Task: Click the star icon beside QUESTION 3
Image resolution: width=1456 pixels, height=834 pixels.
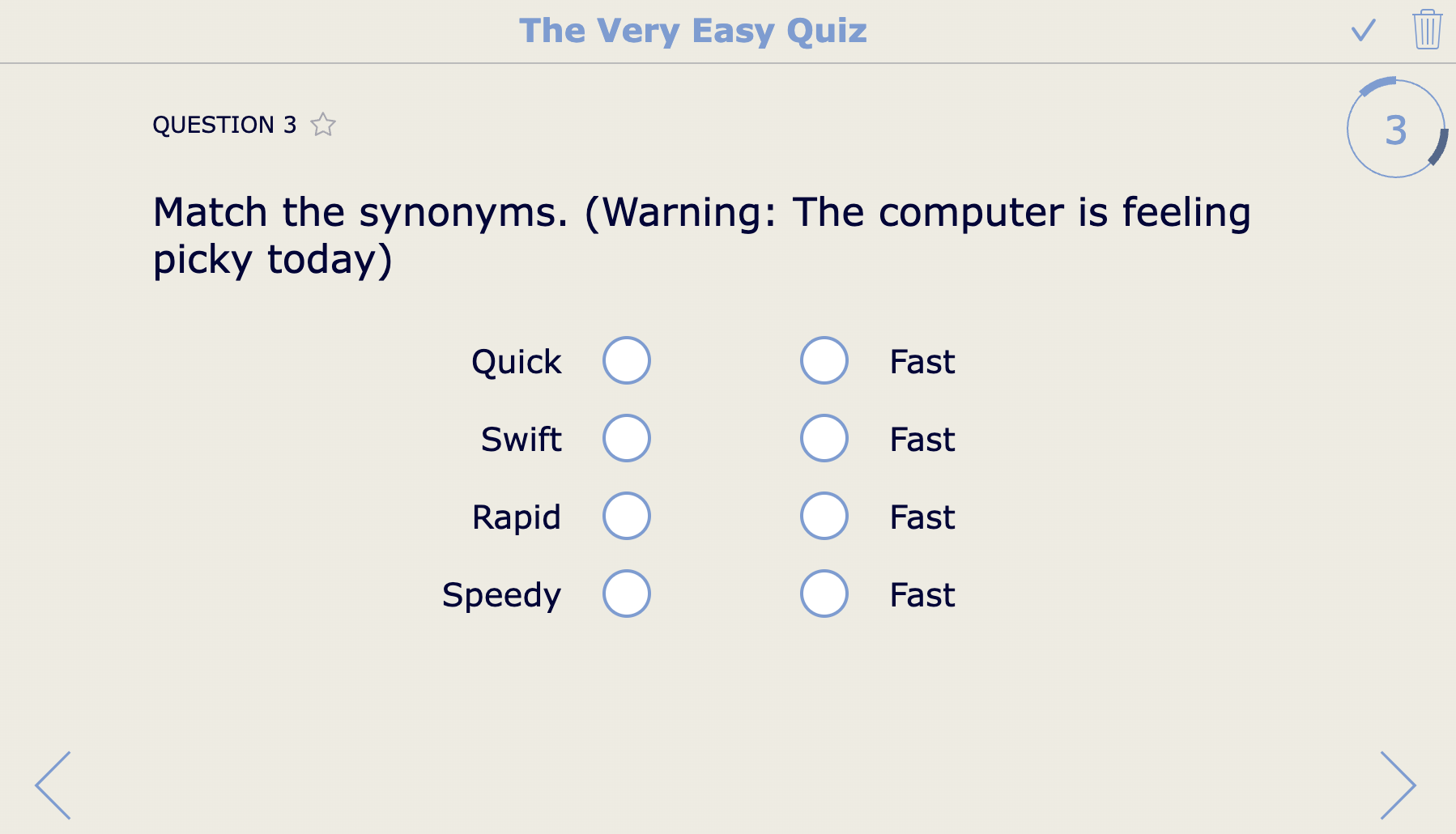Action: click(323, 125)
